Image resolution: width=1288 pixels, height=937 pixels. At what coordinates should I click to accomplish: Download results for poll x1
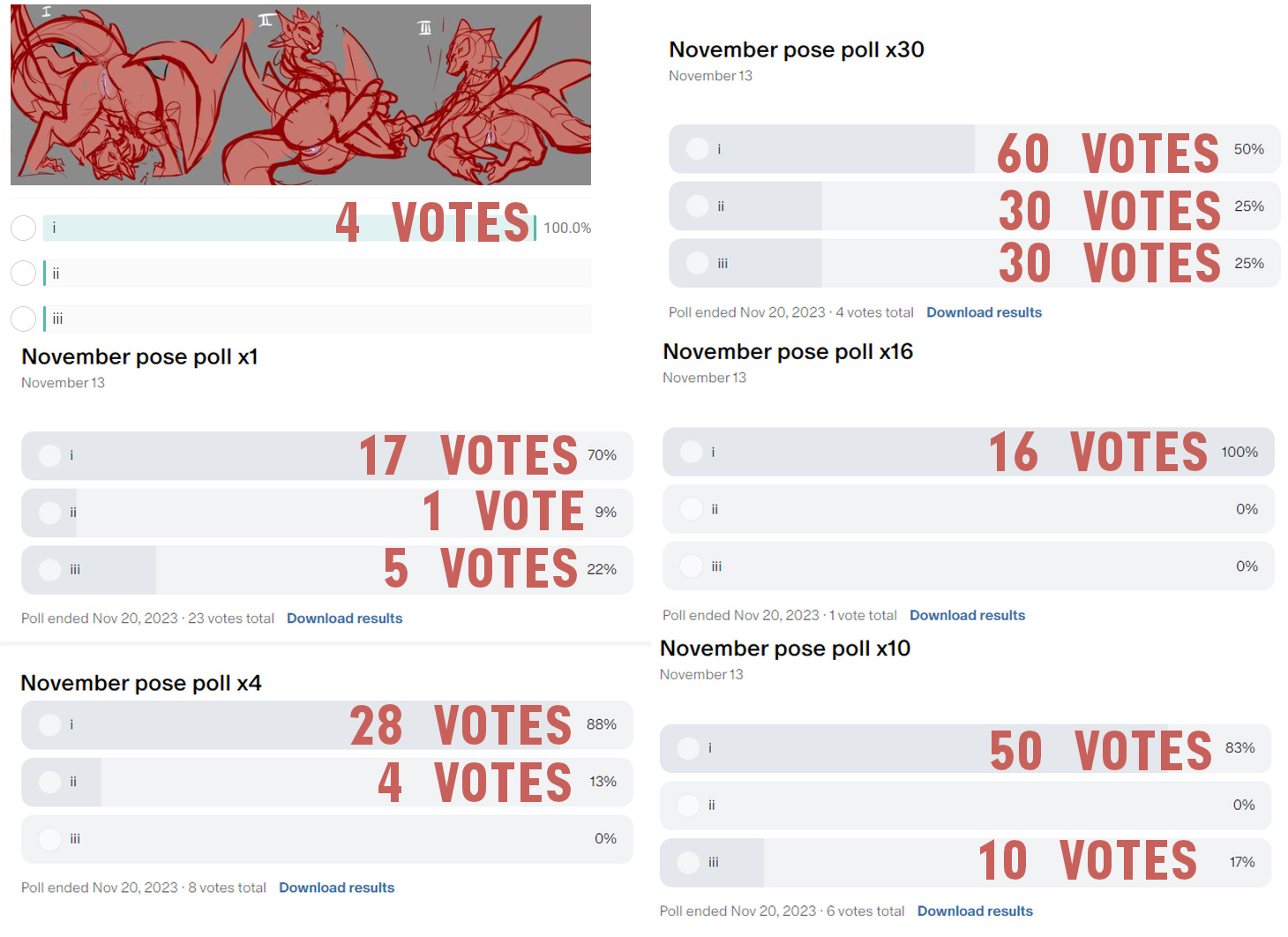344,618
